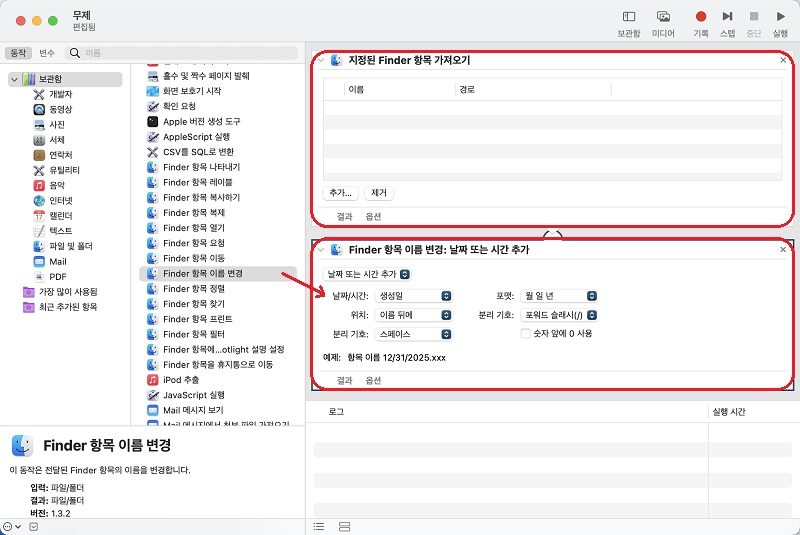
Task: Enable the 숫자 앞에 0 사용 checkbox
Action: 526,334
